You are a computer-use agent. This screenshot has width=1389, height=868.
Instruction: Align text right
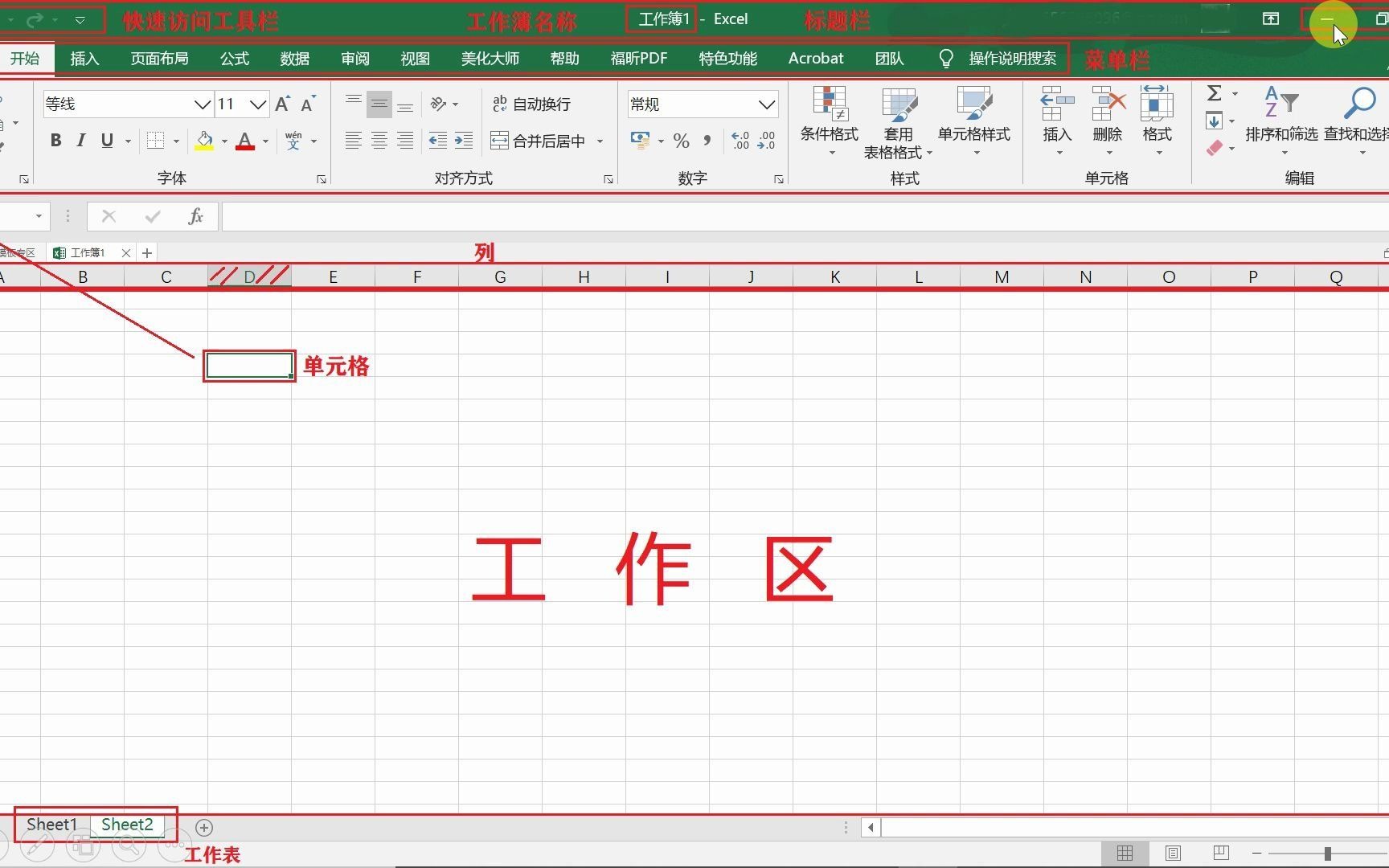tap(405, 141)
